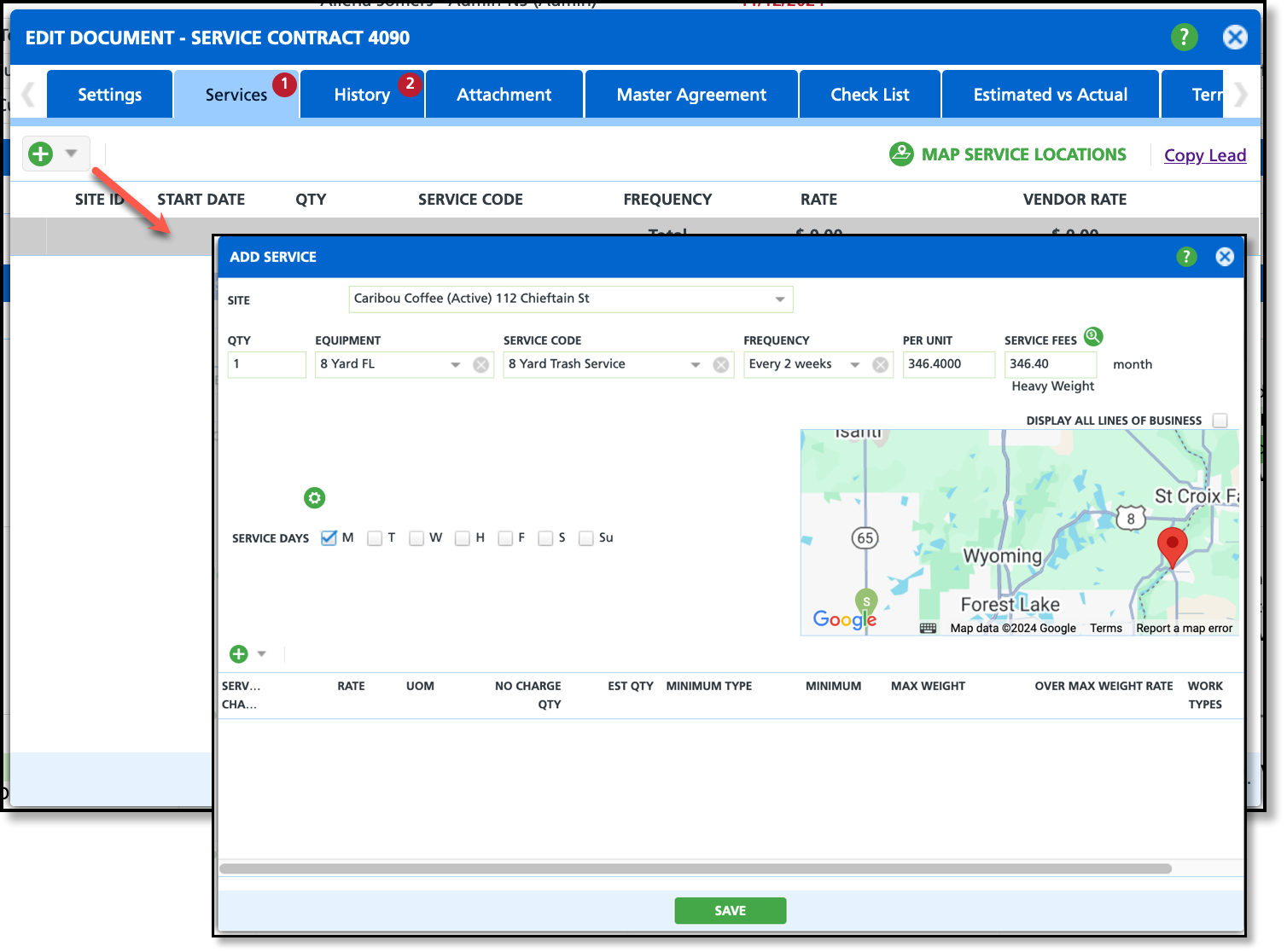Switch to the Master Agreement tab
The height and width of the screenshot is (952, 1287).
coord(691,95)
